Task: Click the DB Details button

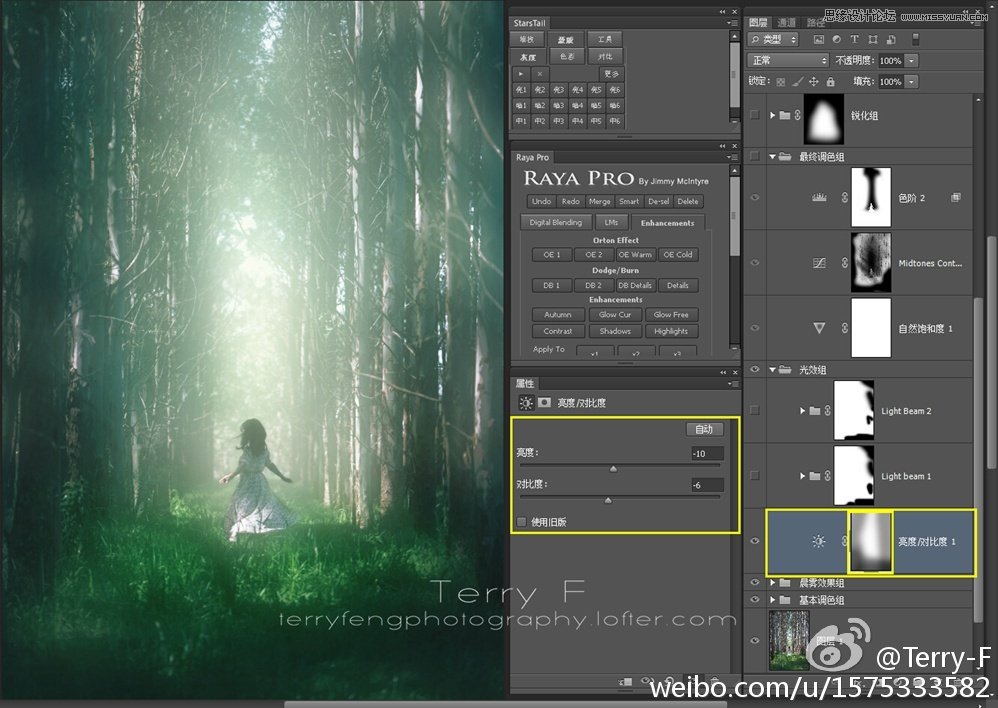Action: [x=635, y=285]
